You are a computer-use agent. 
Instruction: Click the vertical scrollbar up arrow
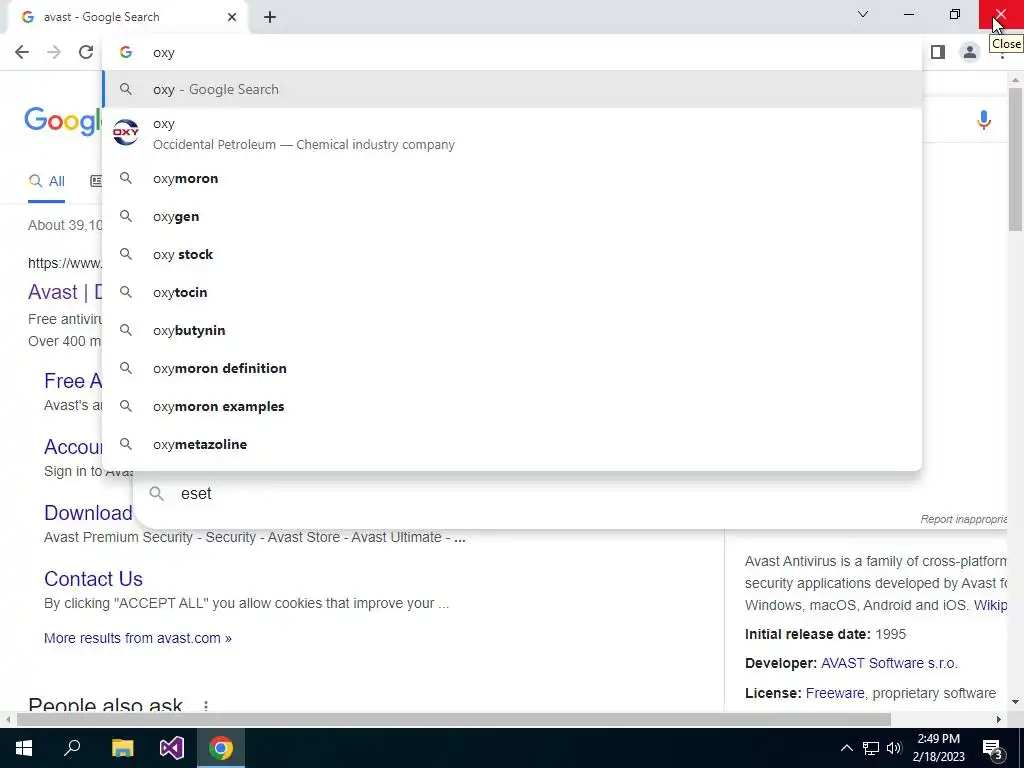pyautogui.click(x=1015, y=79)
